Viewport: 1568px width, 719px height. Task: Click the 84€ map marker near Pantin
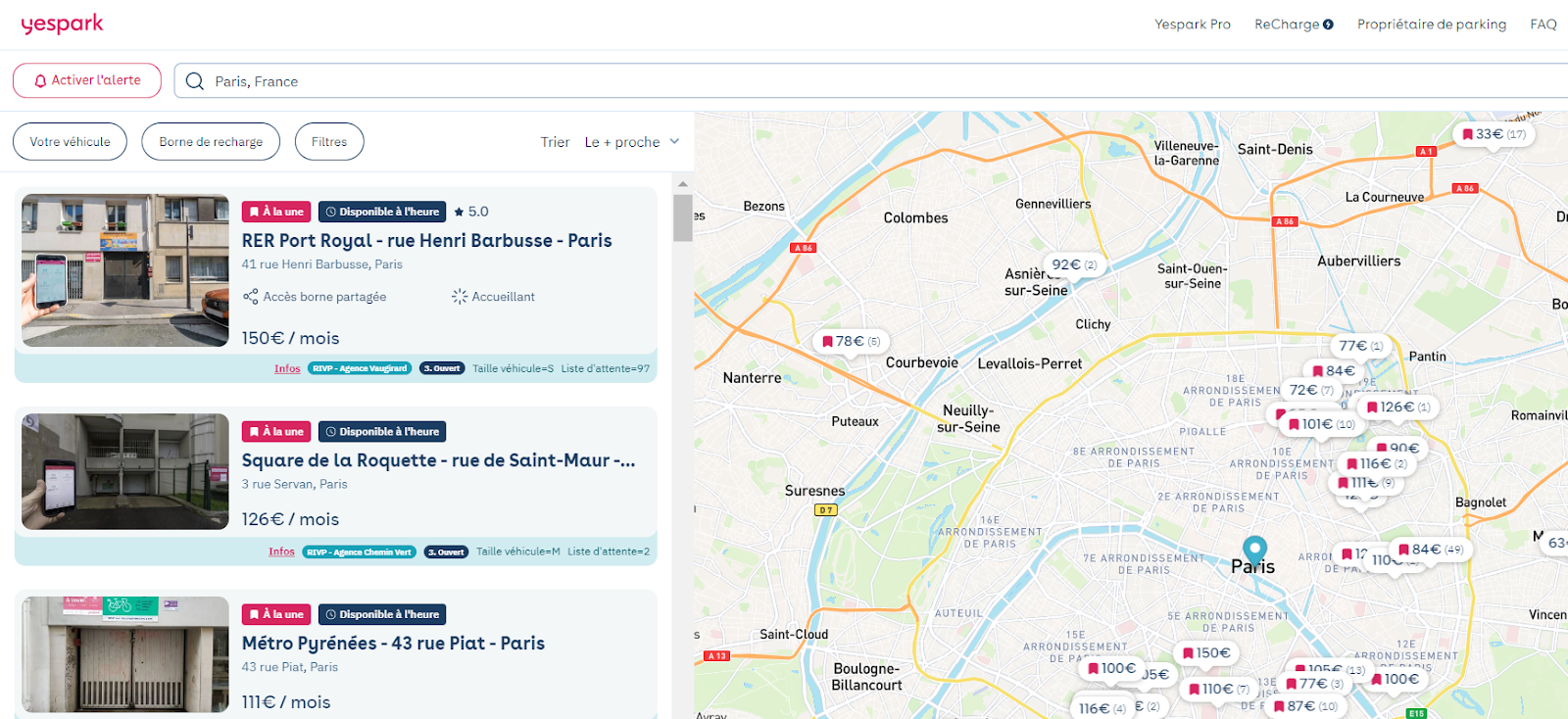click(x=1334, y=371)
